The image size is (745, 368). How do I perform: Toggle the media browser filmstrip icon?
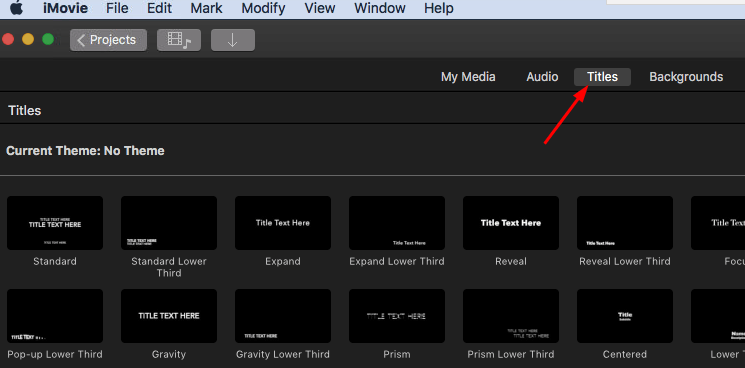point(179,40)
